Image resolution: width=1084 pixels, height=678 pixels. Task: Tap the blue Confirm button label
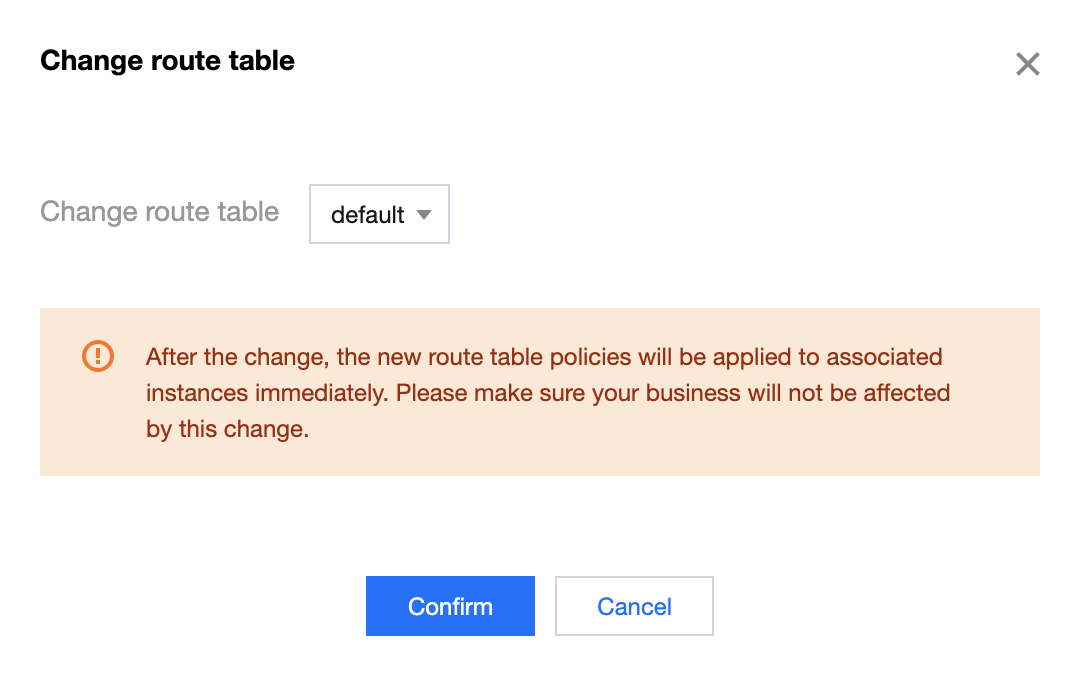(450, 607)
